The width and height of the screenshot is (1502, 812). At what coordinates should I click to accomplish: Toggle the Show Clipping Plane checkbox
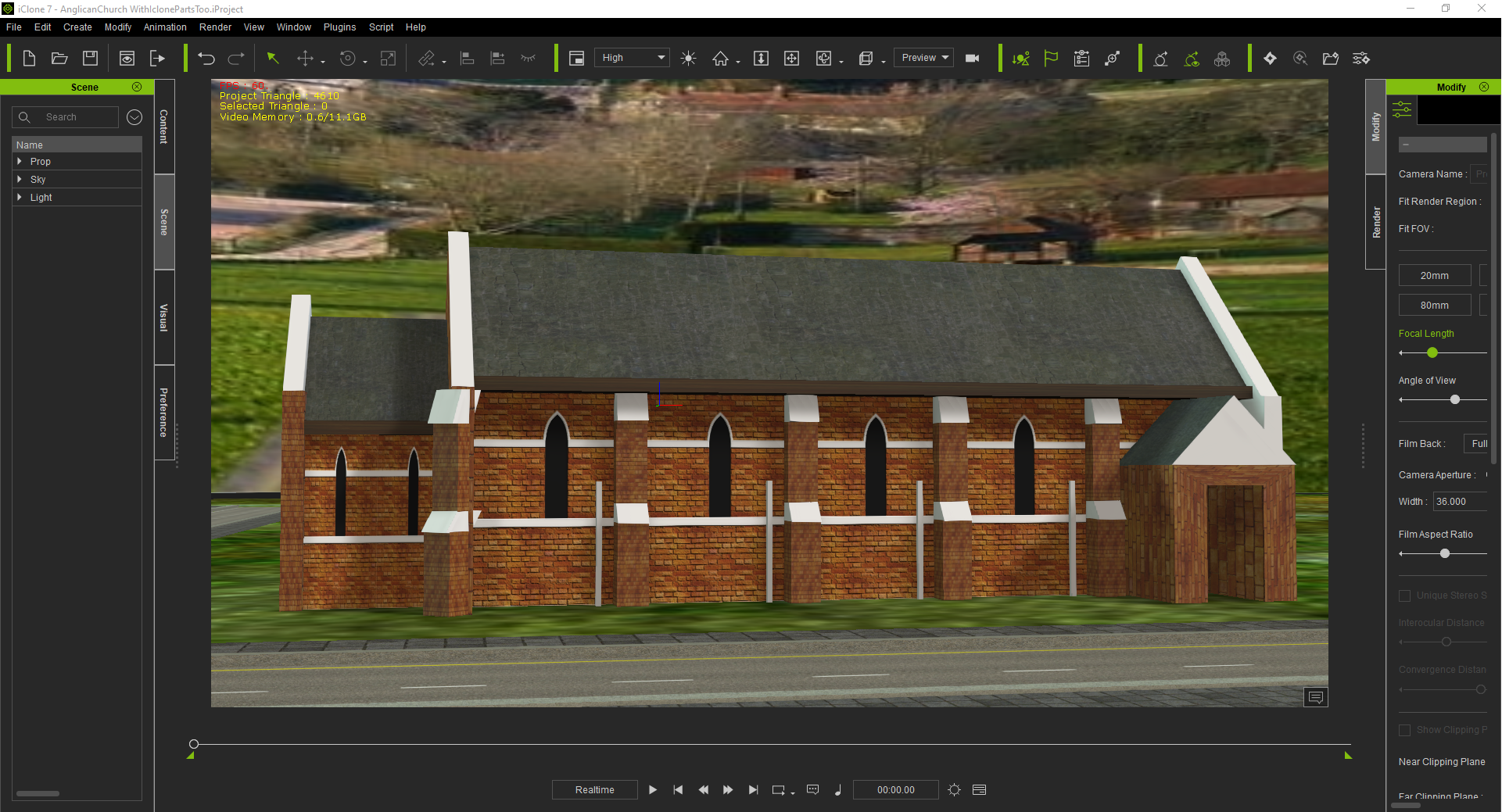[x=1404, y=730]
